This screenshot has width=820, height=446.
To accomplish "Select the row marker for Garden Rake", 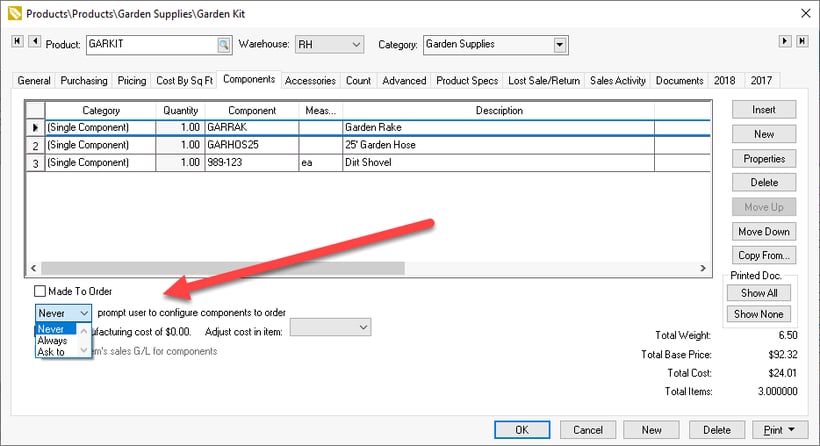I will 35,128.
